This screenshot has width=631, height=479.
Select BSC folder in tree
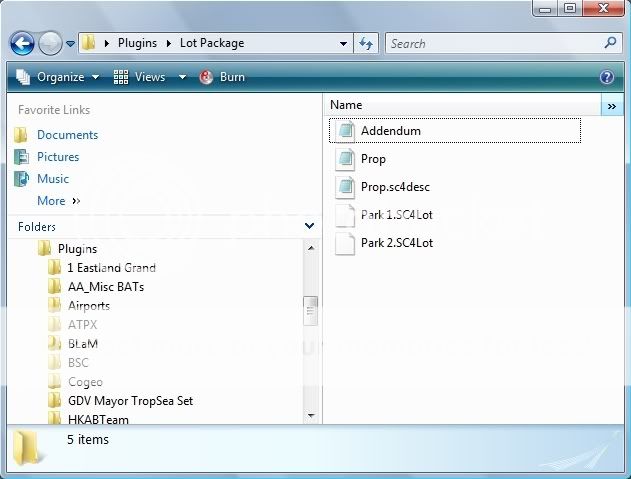[78, 363]
